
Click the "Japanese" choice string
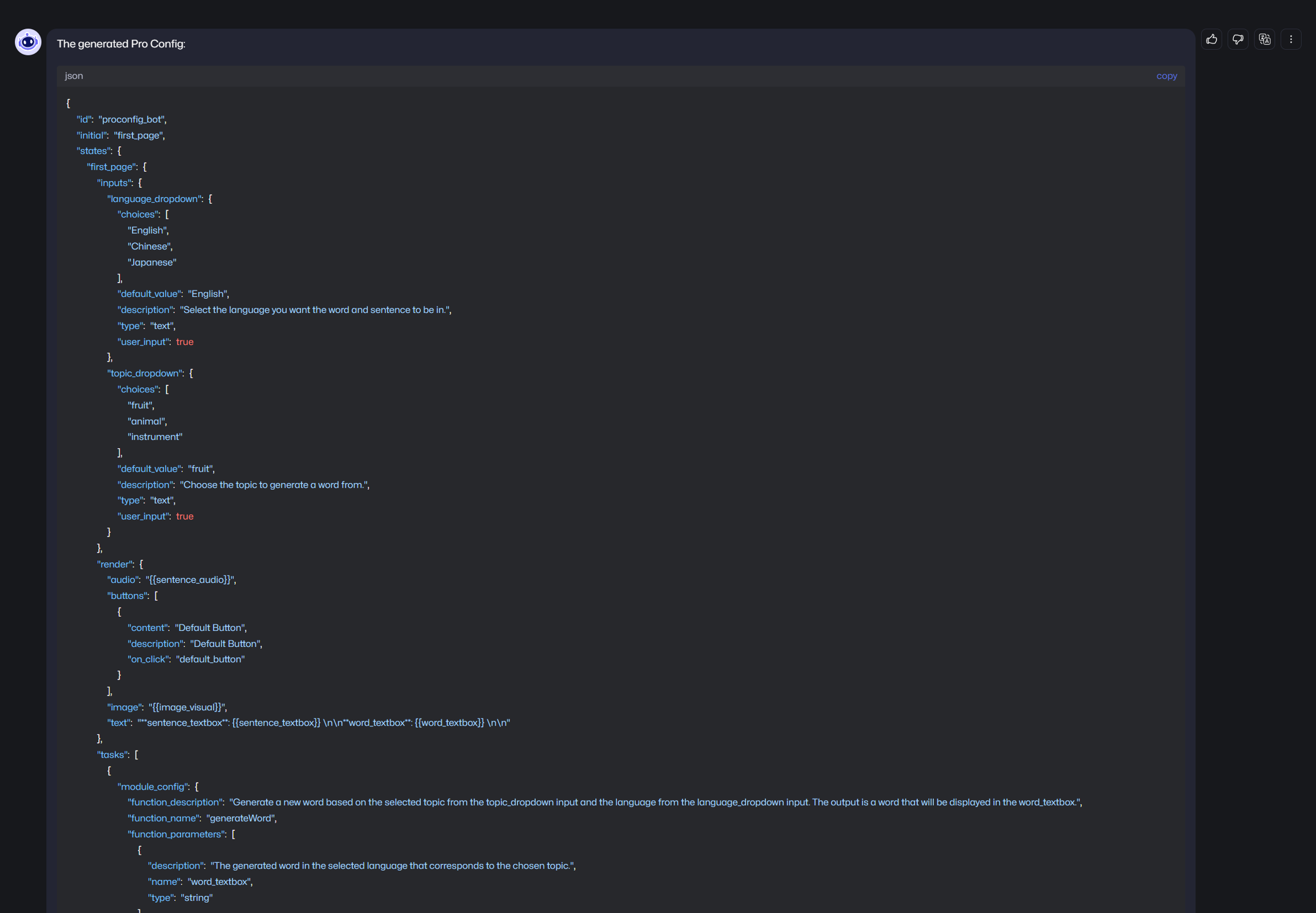tap(152, 263)
